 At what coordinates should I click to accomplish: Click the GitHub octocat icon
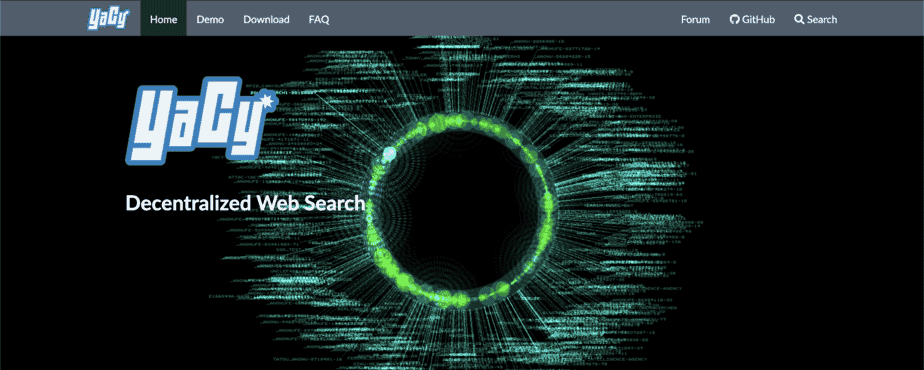click(x=734, y=19)
